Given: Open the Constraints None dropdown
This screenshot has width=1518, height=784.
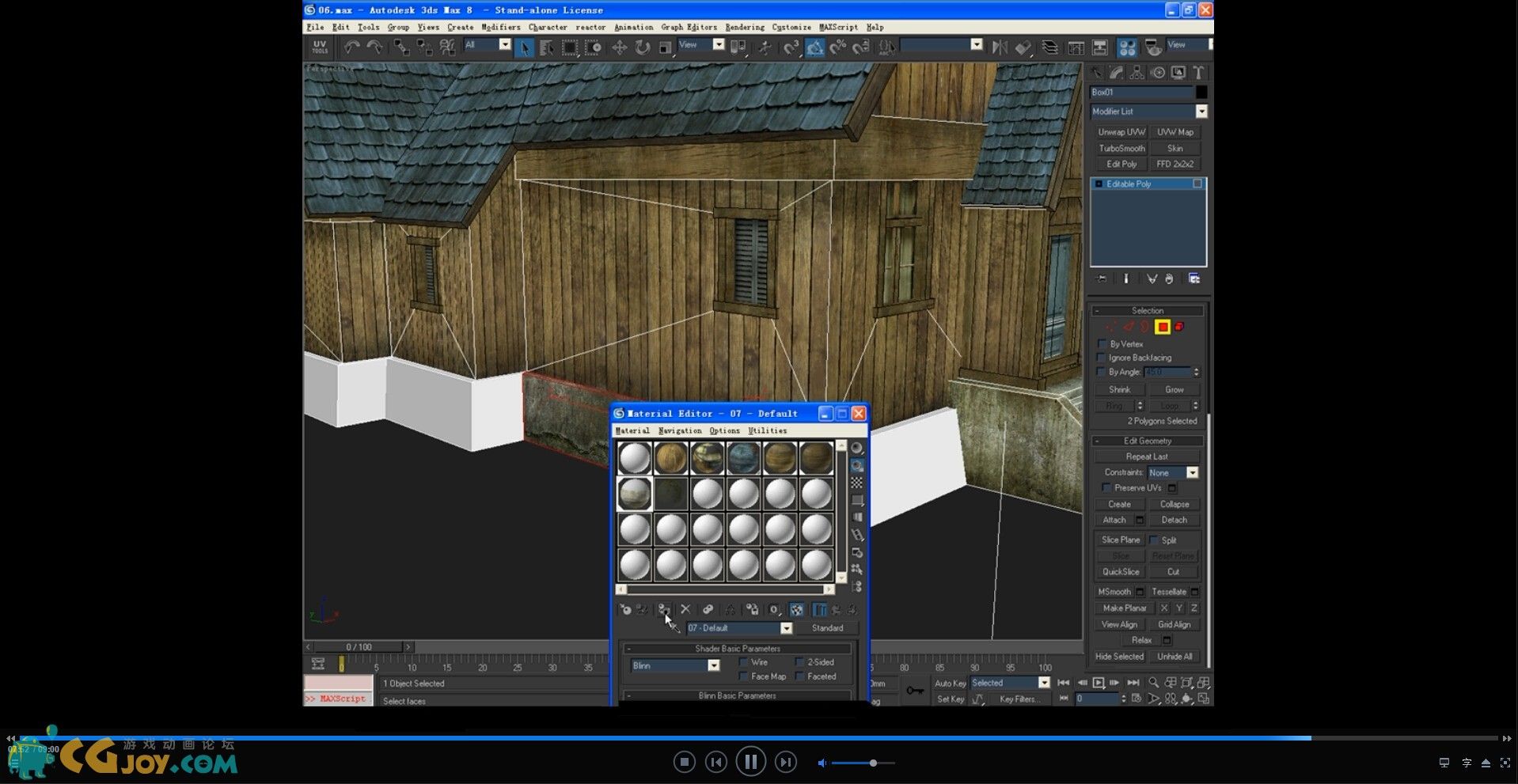Looking at the screenshot, I should click(1173, 472).
